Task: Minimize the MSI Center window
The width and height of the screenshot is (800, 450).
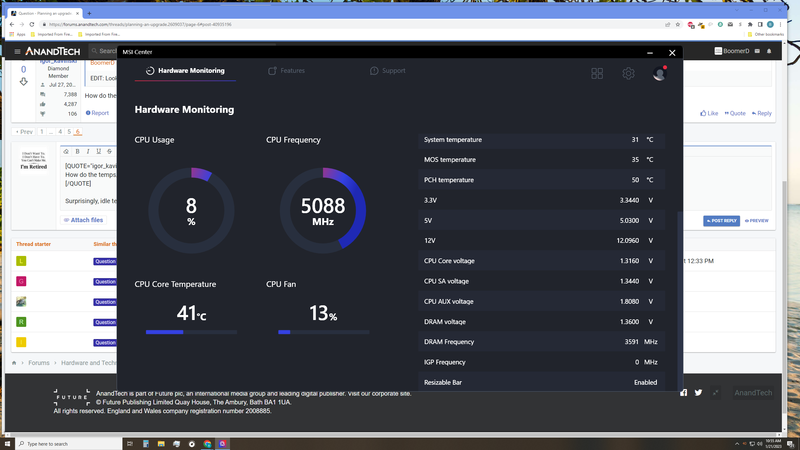Action: tap(650, 53)
